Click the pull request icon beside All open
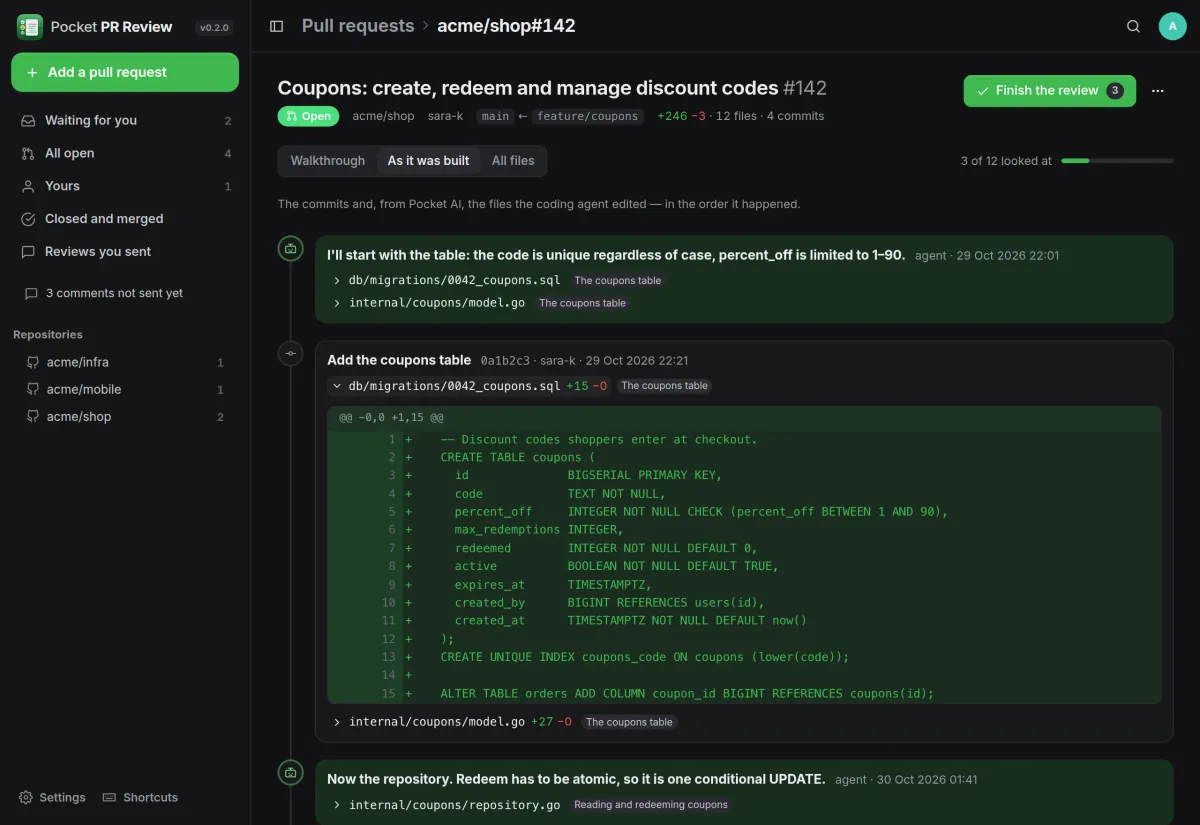1200x825 pixels. pos(28,153)
